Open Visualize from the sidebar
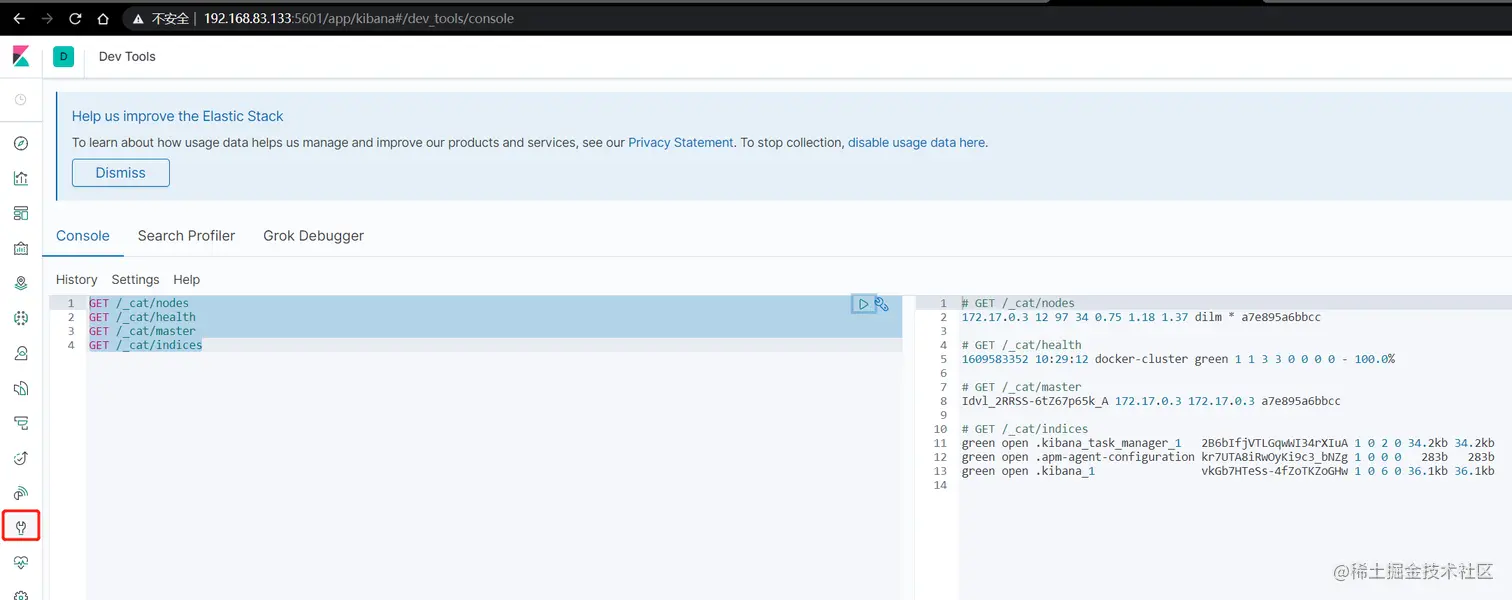Image resolution: width=1512 pixels, height=600 pixels. point(21,178)
